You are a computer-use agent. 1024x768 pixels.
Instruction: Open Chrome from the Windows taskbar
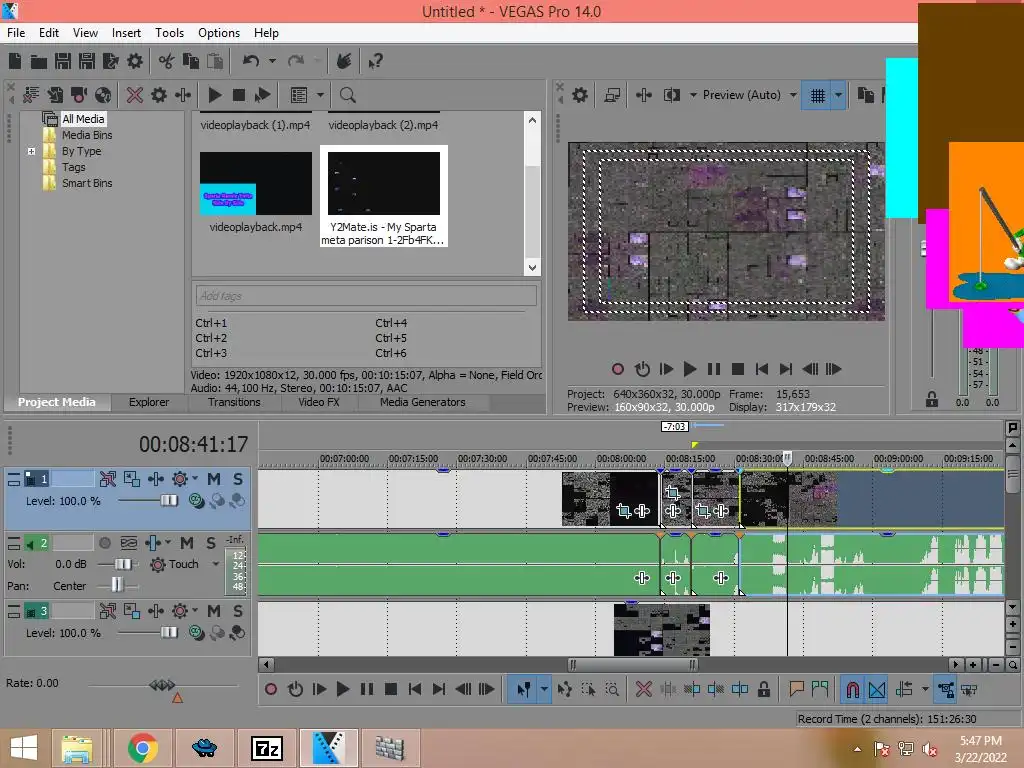tap(142, 748)
